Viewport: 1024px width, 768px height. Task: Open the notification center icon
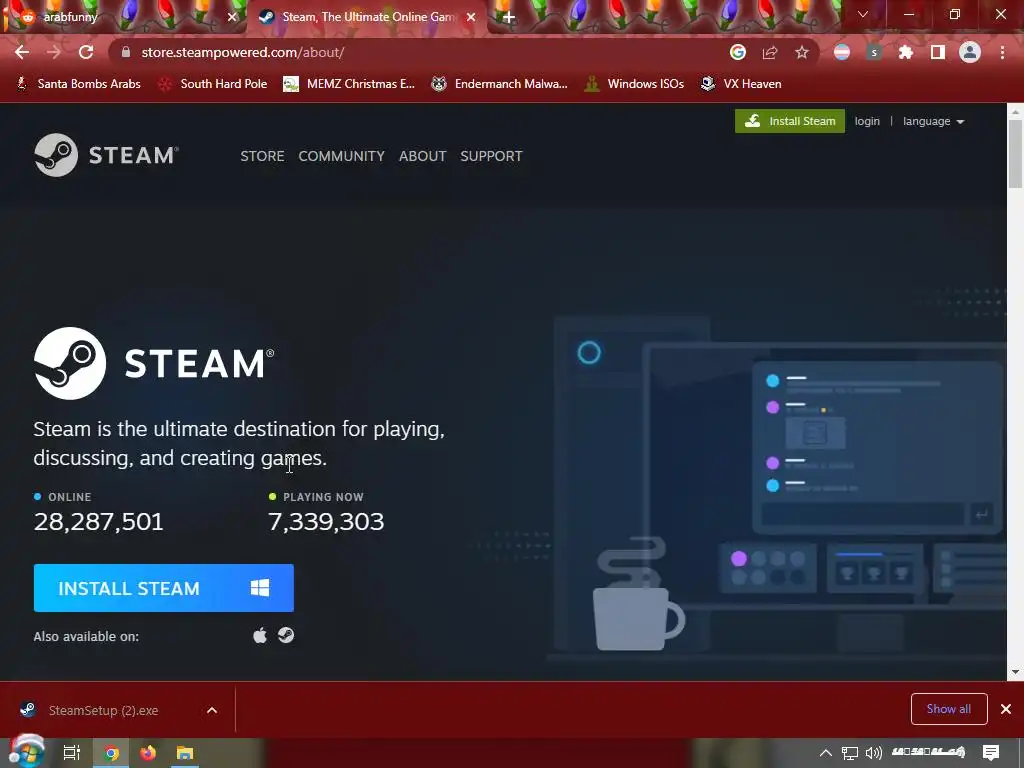(x=991, y=753)
